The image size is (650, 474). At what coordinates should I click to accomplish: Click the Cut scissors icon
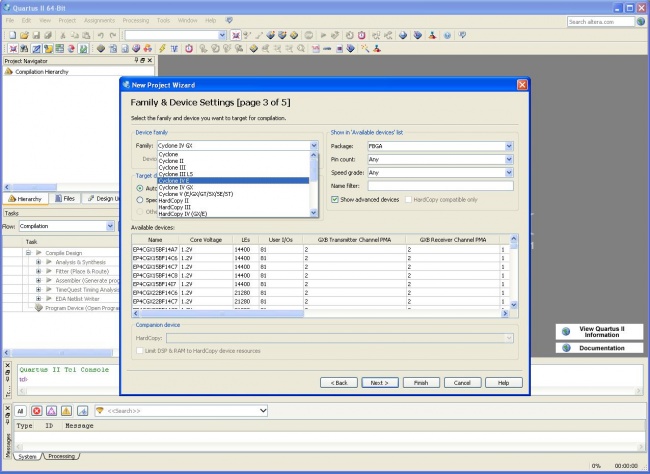coord(63,35)
